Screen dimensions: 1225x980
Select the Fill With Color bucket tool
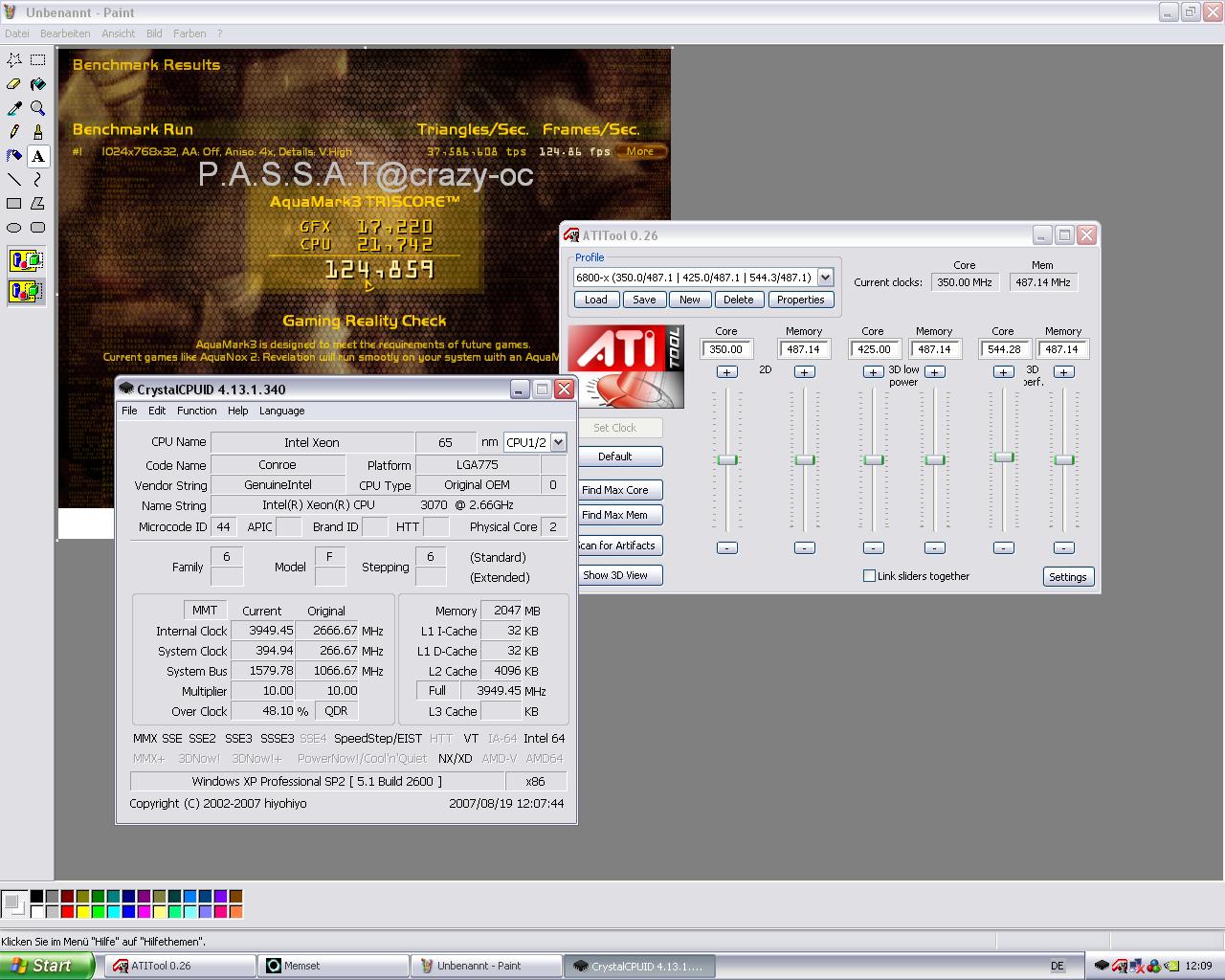tap(38, 84)
